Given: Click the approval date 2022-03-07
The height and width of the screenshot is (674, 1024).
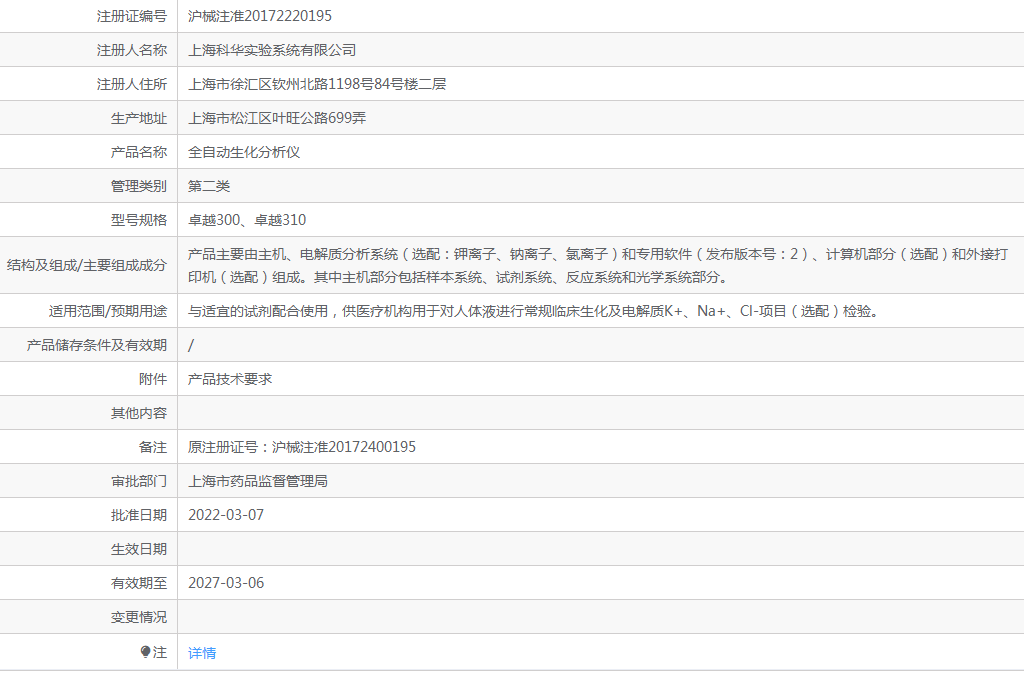Looking at the screenshot, I should [228, 515].
